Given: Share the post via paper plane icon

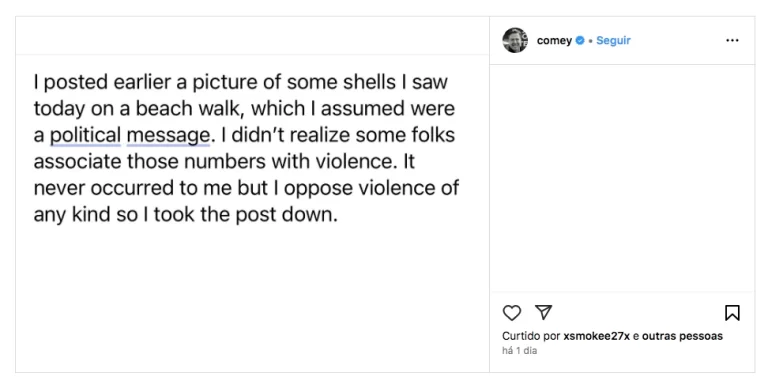Looking at the screenshot, I should click(x=544, y=312).
